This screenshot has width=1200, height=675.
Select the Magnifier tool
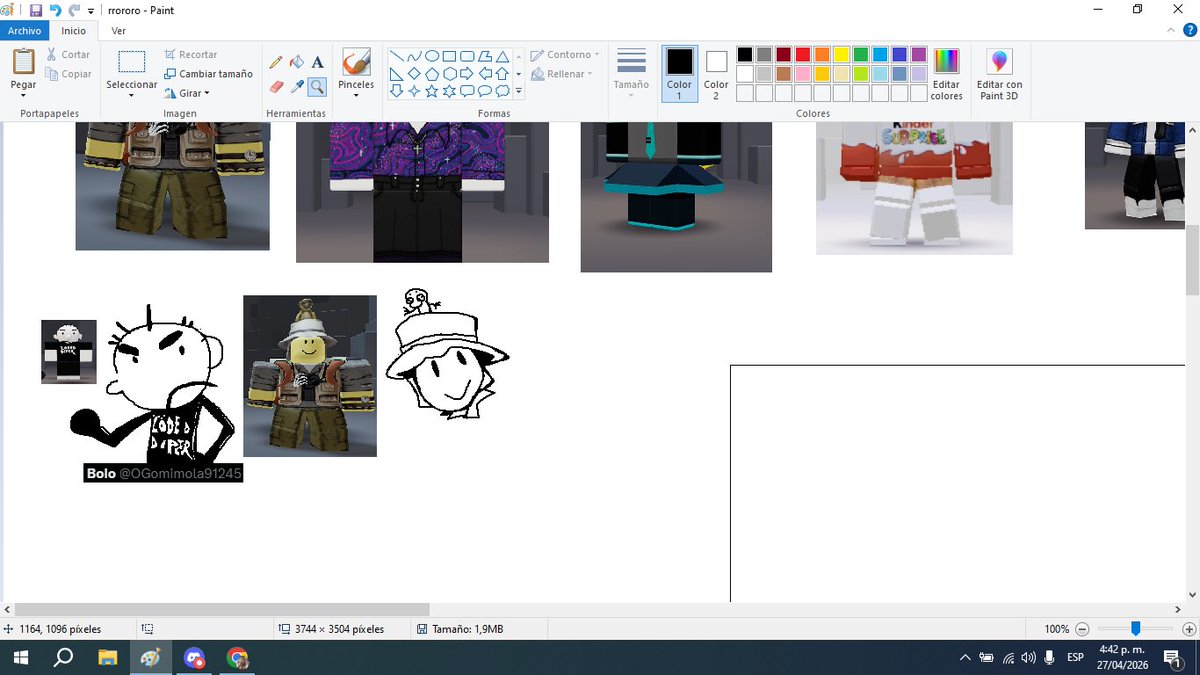(317, 86)
